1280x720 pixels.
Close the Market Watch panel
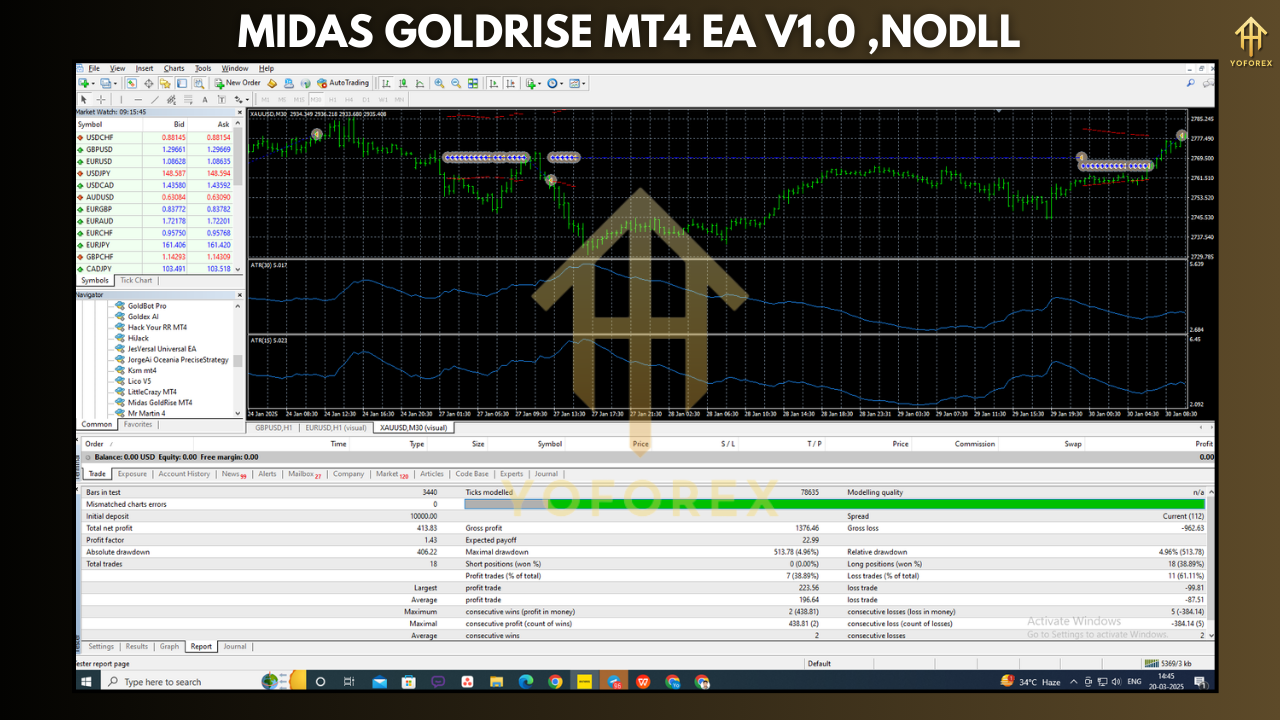(x=239, y=112)
